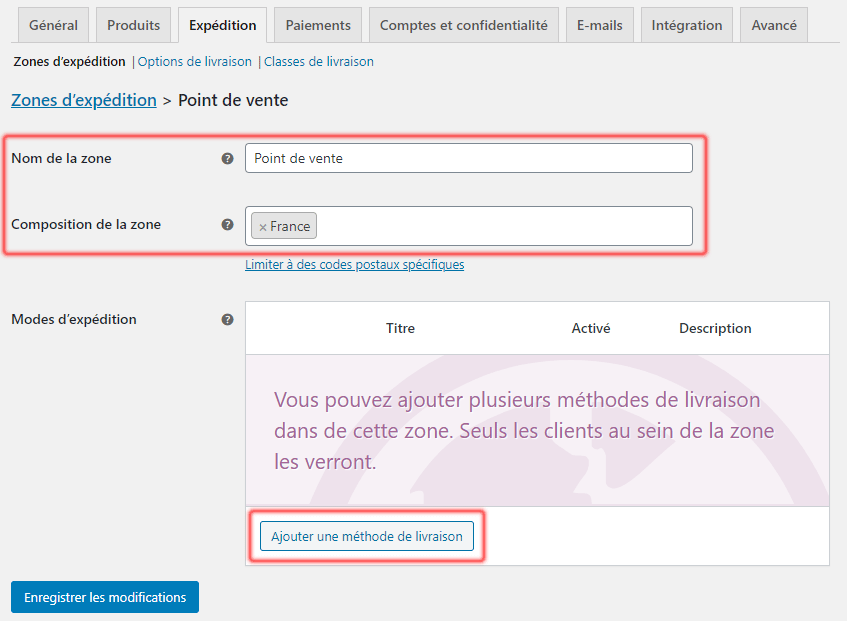Click Enregistrer les modifications button

tap(105, 597)
